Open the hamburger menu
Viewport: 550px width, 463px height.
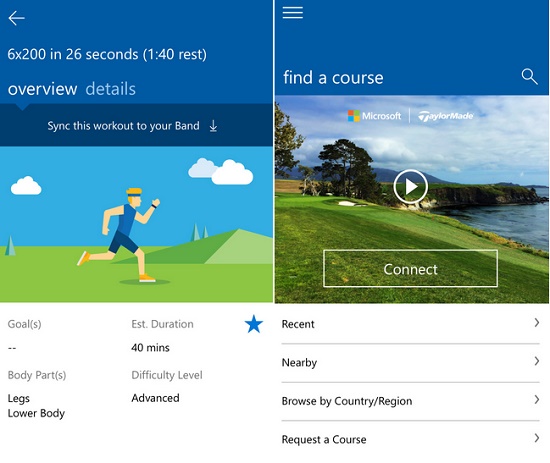click(293, 12)
